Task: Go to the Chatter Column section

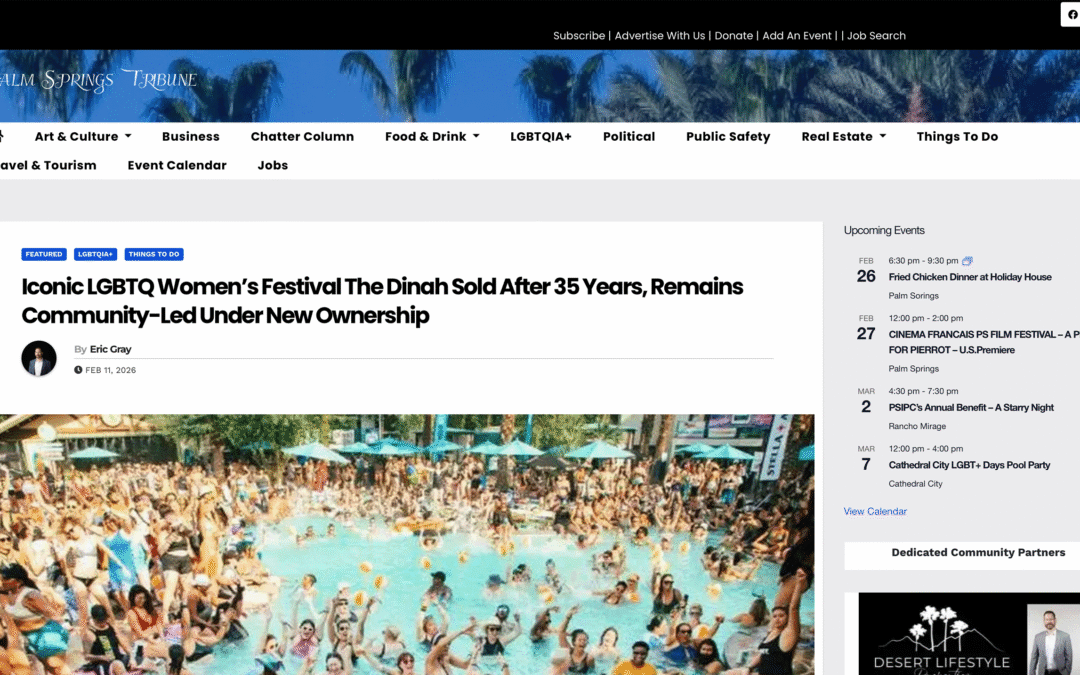Action: pyautogui.click(x=302, y=136)
